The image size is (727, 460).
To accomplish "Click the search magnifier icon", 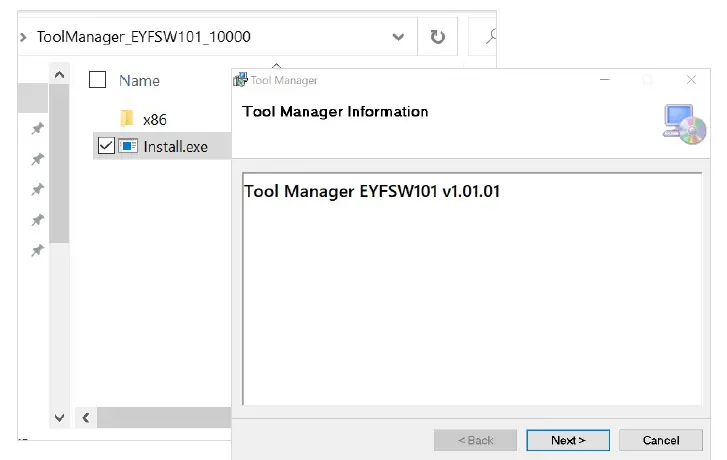I will click(x=491, y=37).
